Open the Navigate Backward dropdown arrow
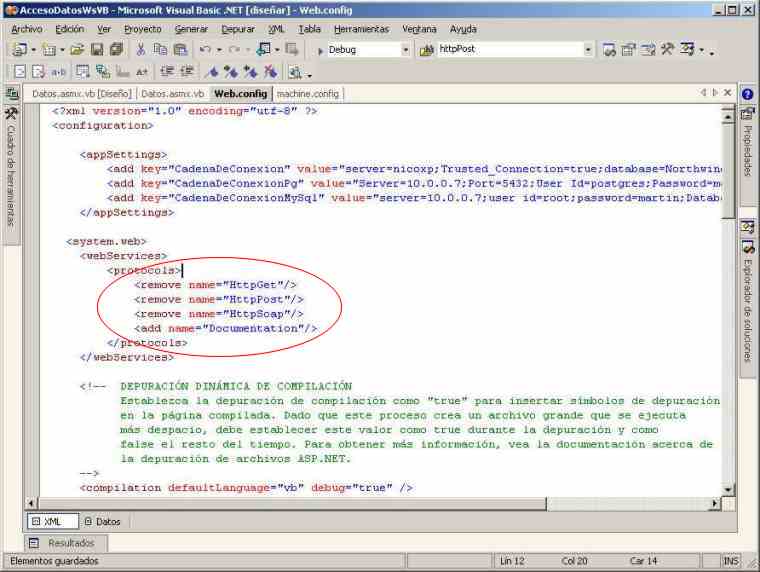Viewport: 760px width, 572px height. (x=277, y=50)
